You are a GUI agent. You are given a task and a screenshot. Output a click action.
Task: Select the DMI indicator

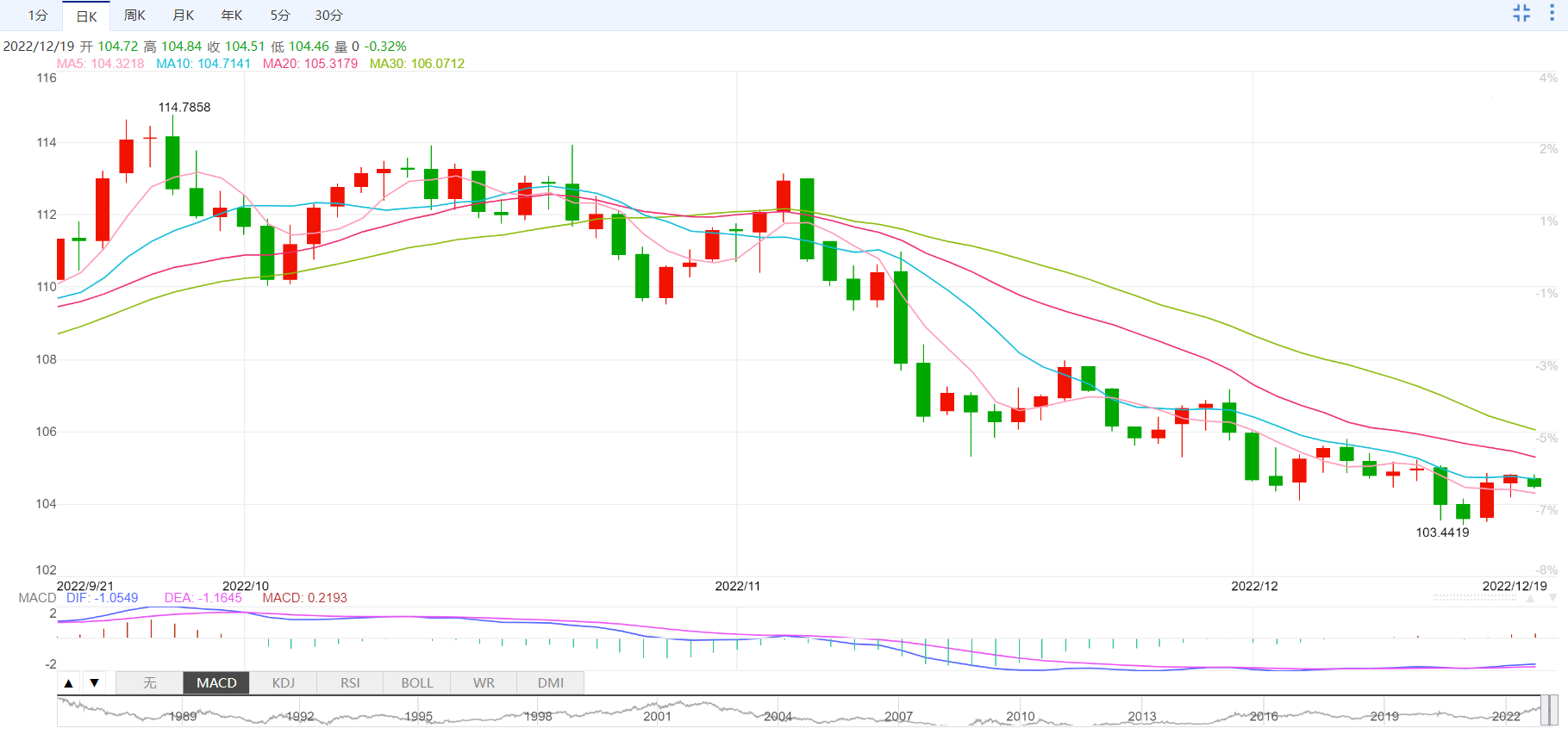click(551, 683)
